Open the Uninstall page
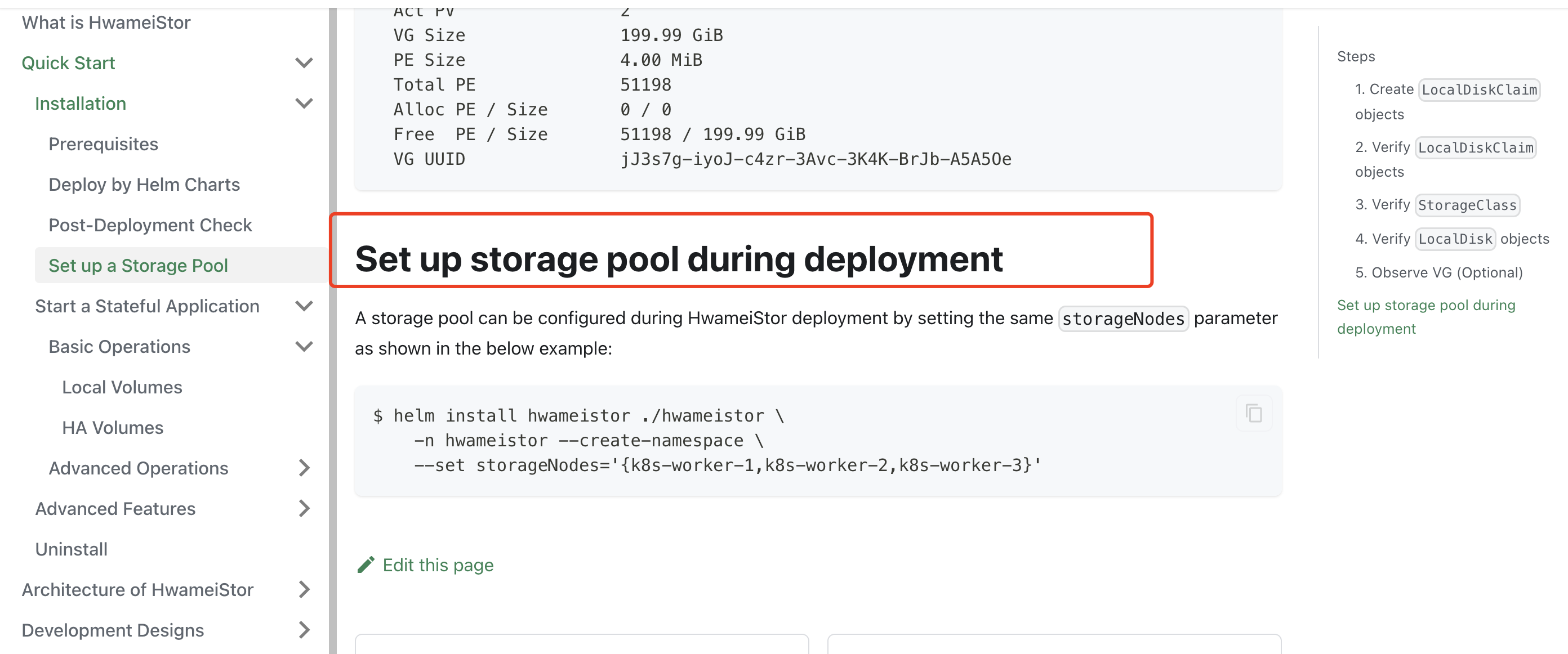 (x=71, y=549)
